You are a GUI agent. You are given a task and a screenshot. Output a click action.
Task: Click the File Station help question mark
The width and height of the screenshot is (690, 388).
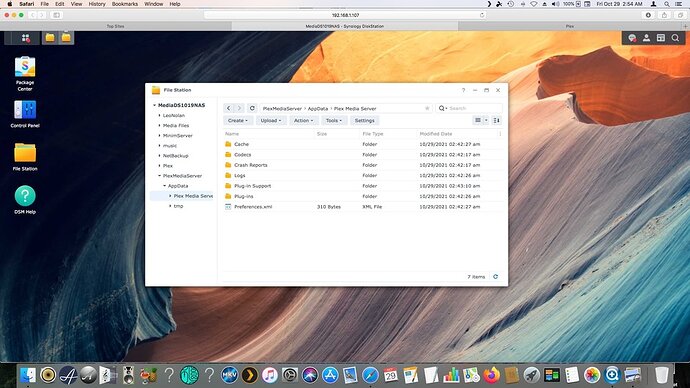pos(463,90)
